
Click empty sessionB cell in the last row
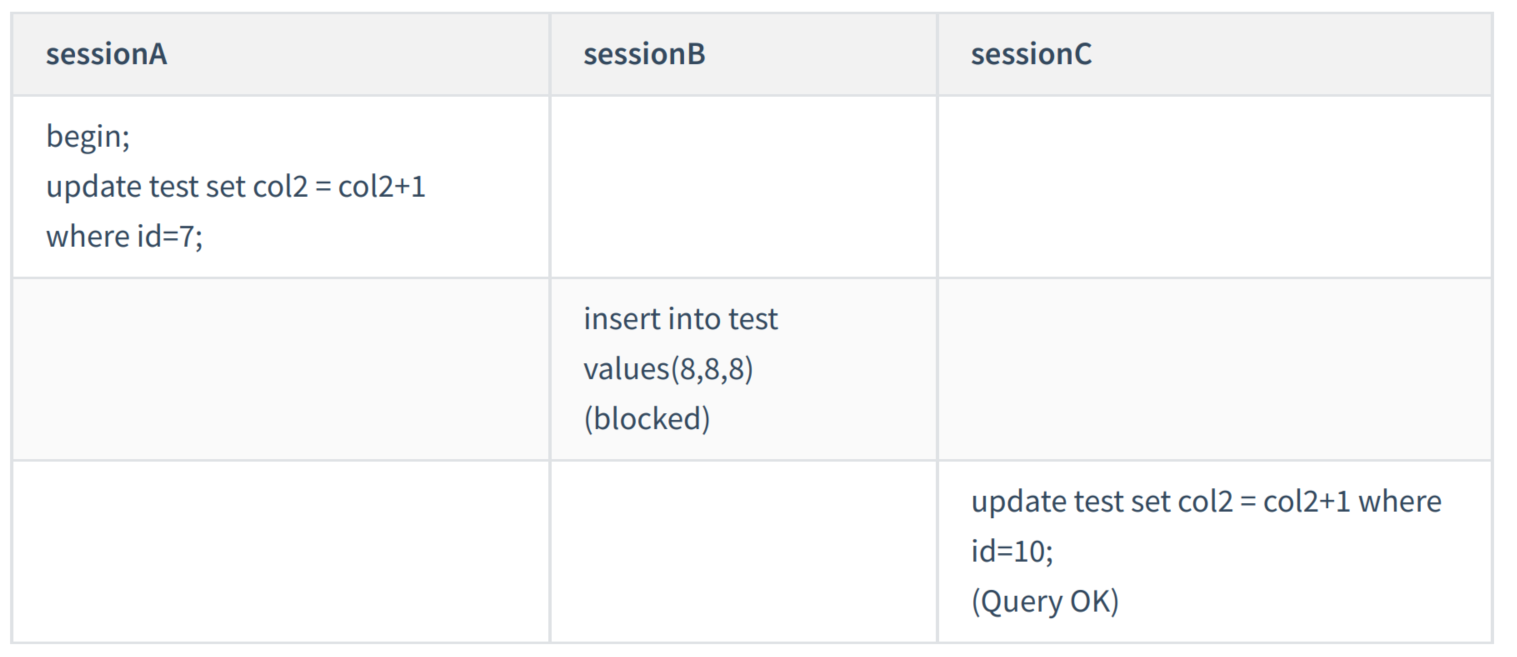pos(742,551)
